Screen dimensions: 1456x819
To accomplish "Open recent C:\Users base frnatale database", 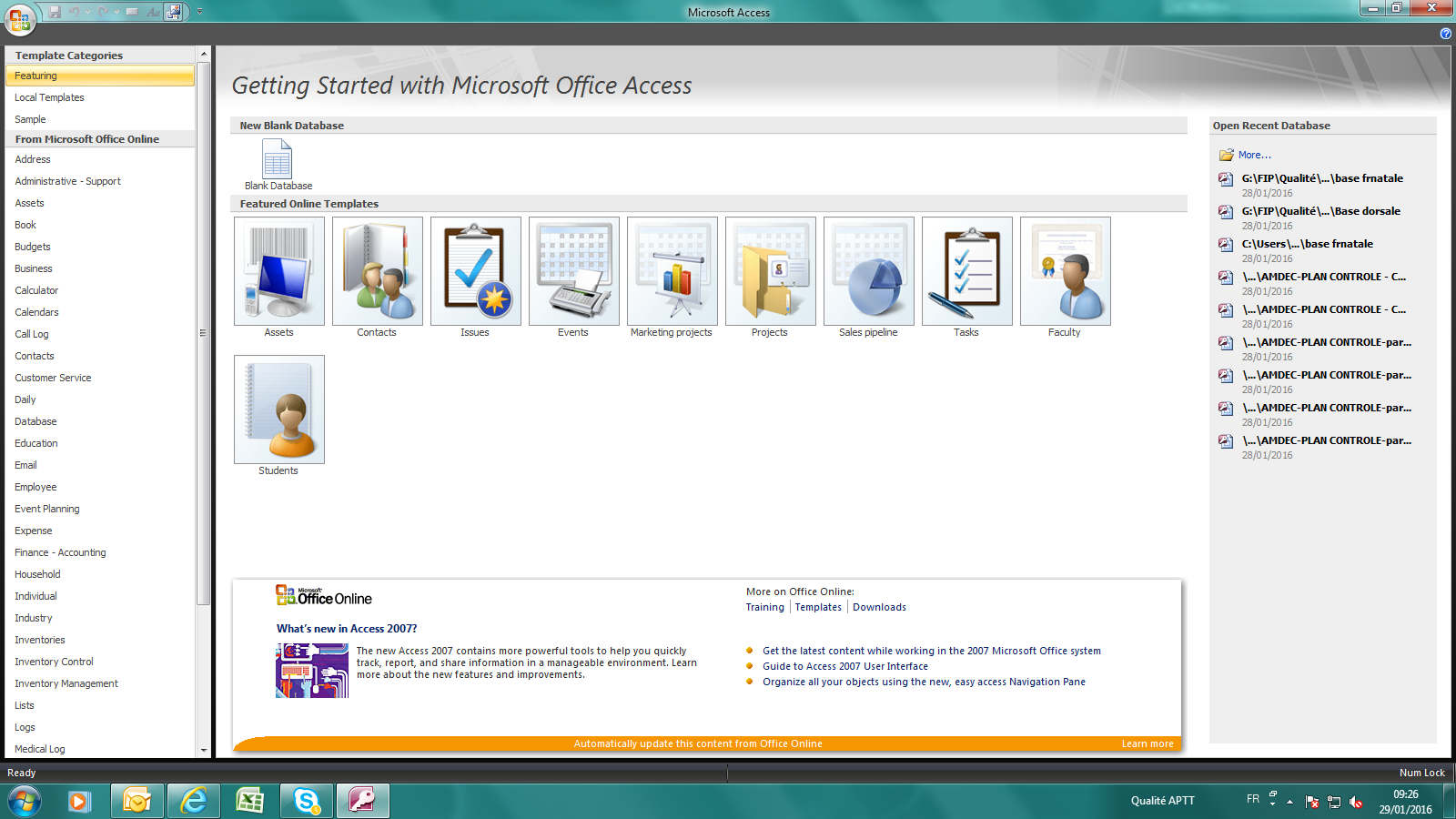I will tap(1307, 244).
